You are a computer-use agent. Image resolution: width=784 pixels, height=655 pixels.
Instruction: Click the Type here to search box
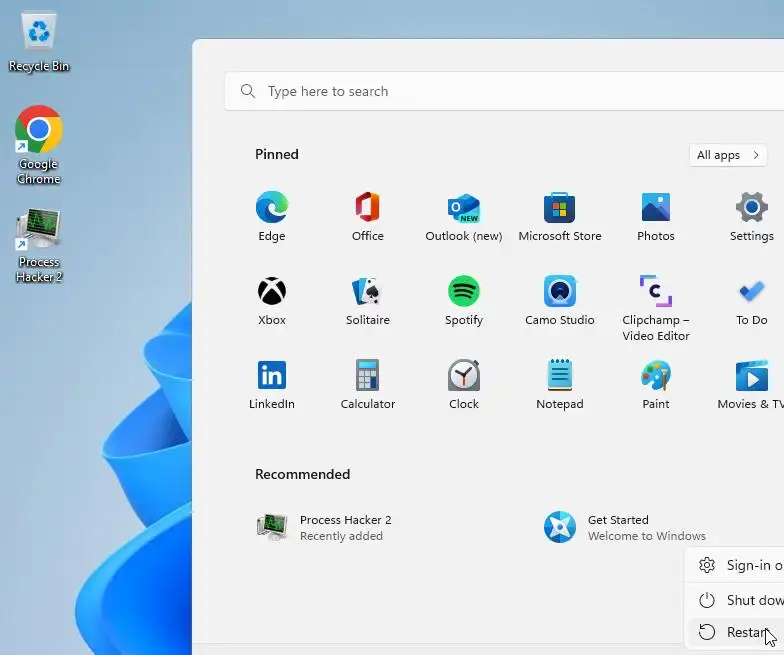pyautogui.click(x=504, y=91)
